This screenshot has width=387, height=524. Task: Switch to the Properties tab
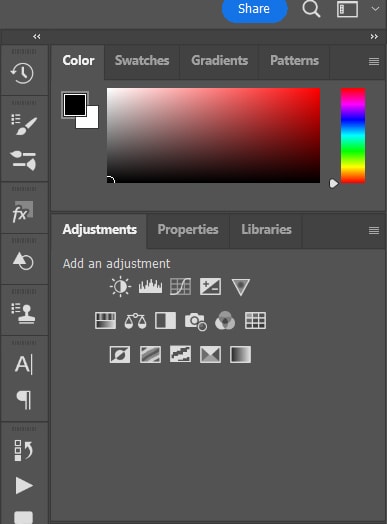coord(188,230)
